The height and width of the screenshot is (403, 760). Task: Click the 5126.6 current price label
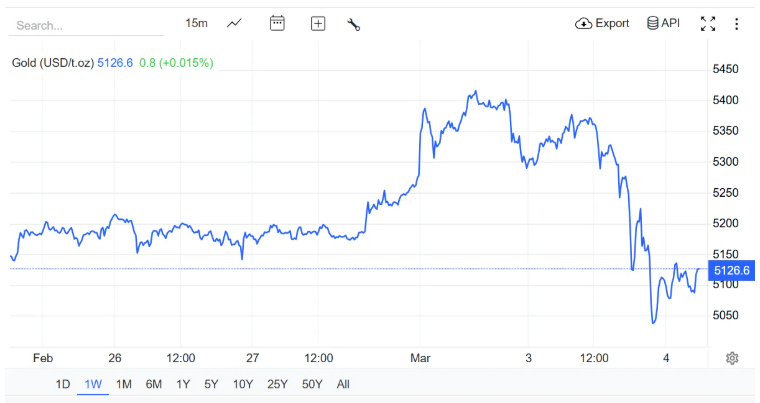(x=729, y=270)
